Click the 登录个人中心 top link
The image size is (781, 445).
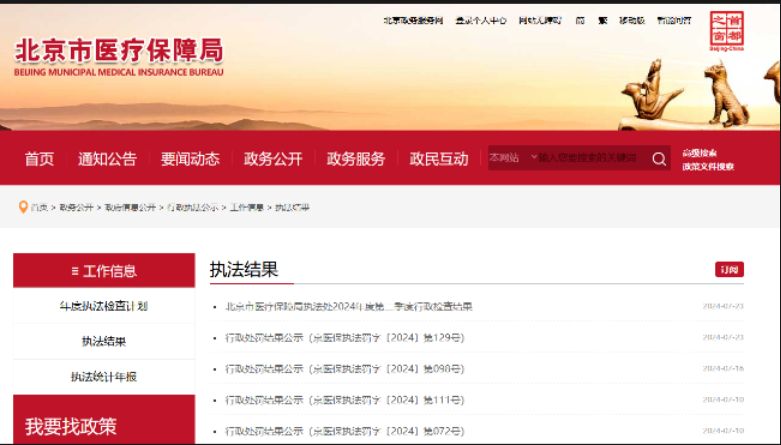click(480, 20)
